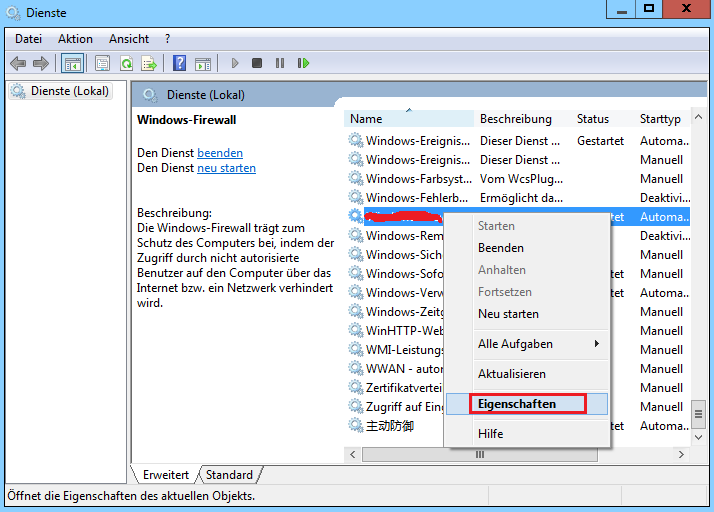Click 'Ermöglicht da...' description cell
The width and height of the screenshot is (714, 512).
click(521, 198)
